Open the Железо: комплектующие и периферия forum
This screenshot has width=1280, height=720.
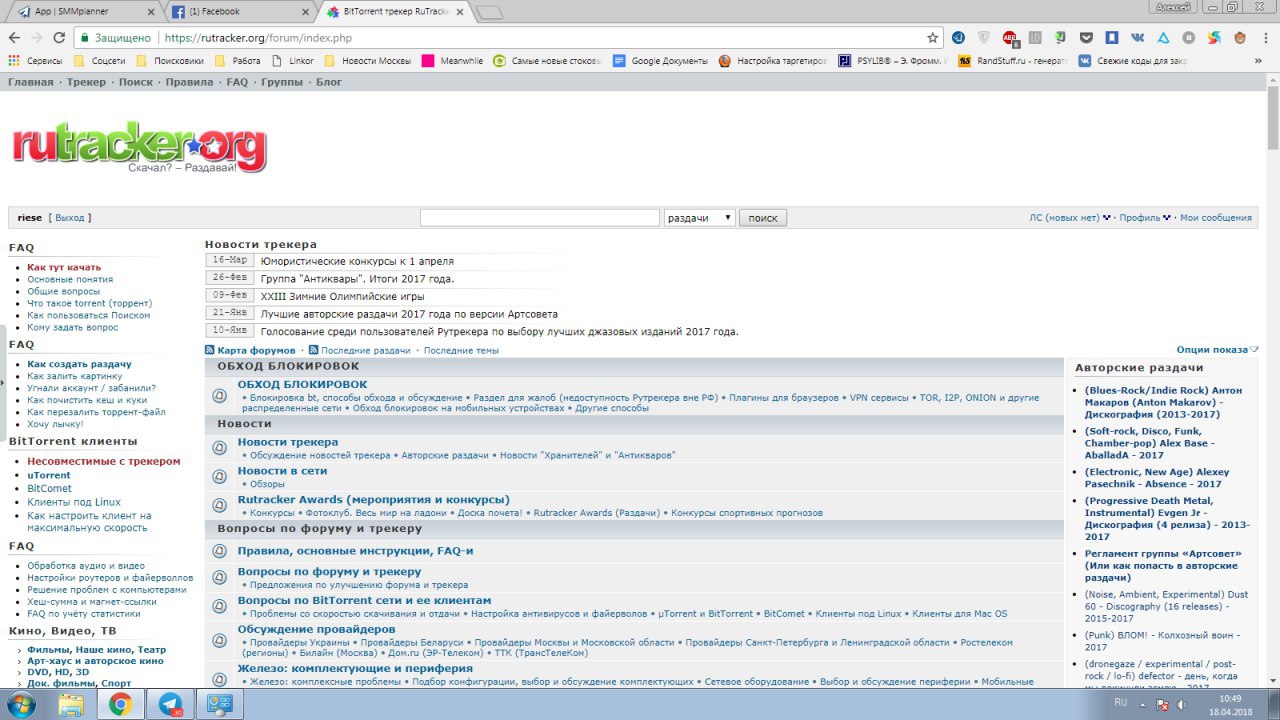(x=355, y=669)
